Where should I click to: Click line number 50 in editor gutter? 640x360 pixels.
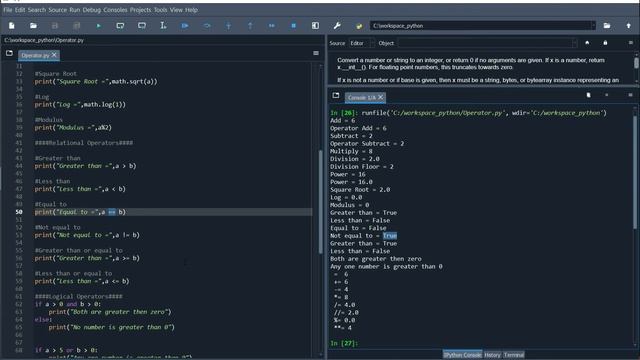(x=19, y=212)
